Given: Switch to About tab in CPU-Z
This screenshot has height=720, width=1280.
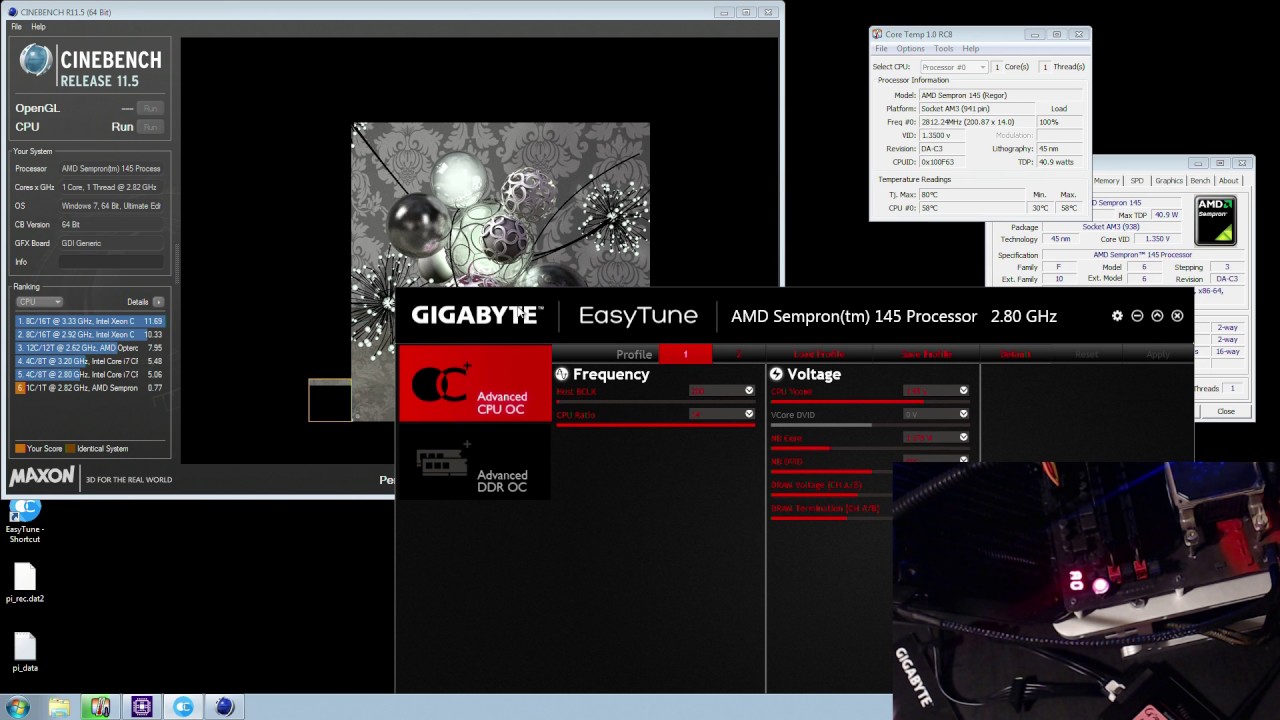Looking at the screenshot, I should pyautogui.click(x=1229, y=181).
